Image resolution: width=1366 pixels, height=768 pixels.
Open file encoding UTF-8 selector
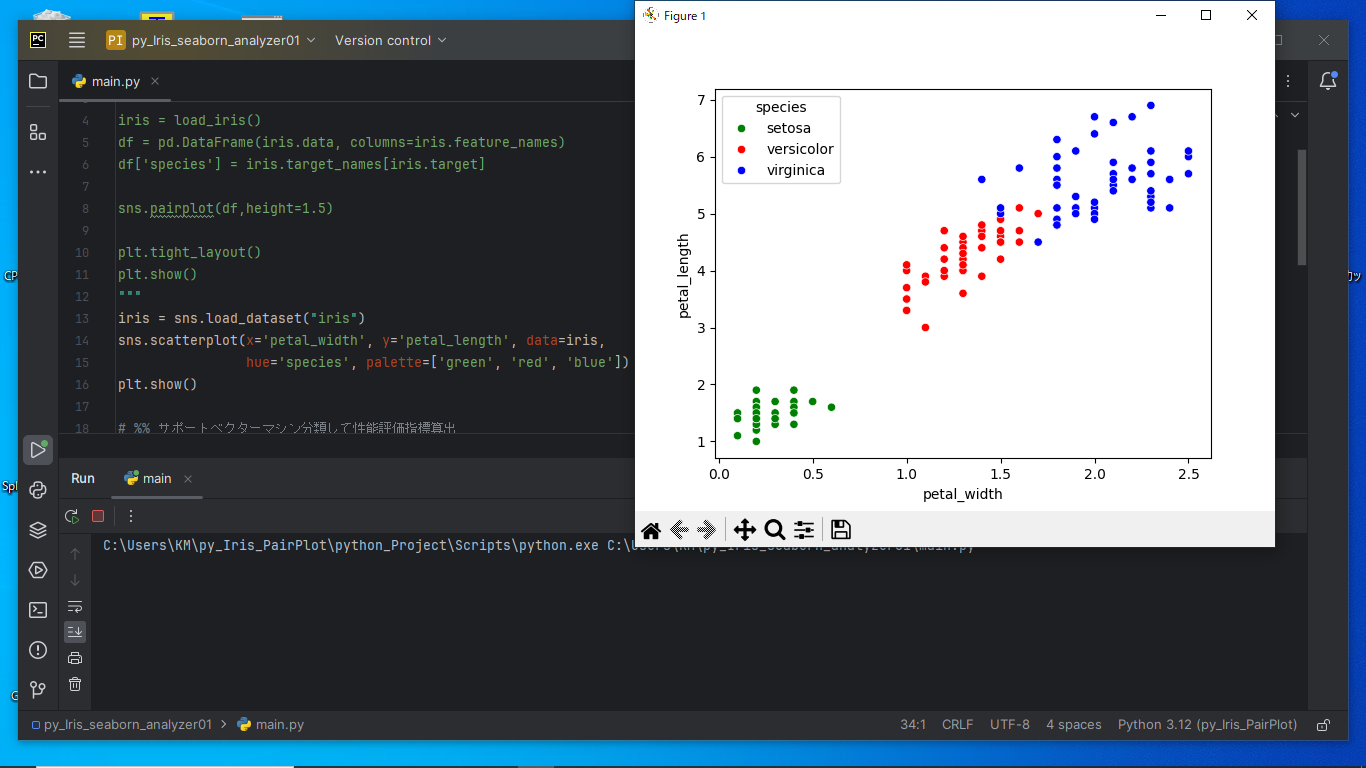coord(1009,725)
